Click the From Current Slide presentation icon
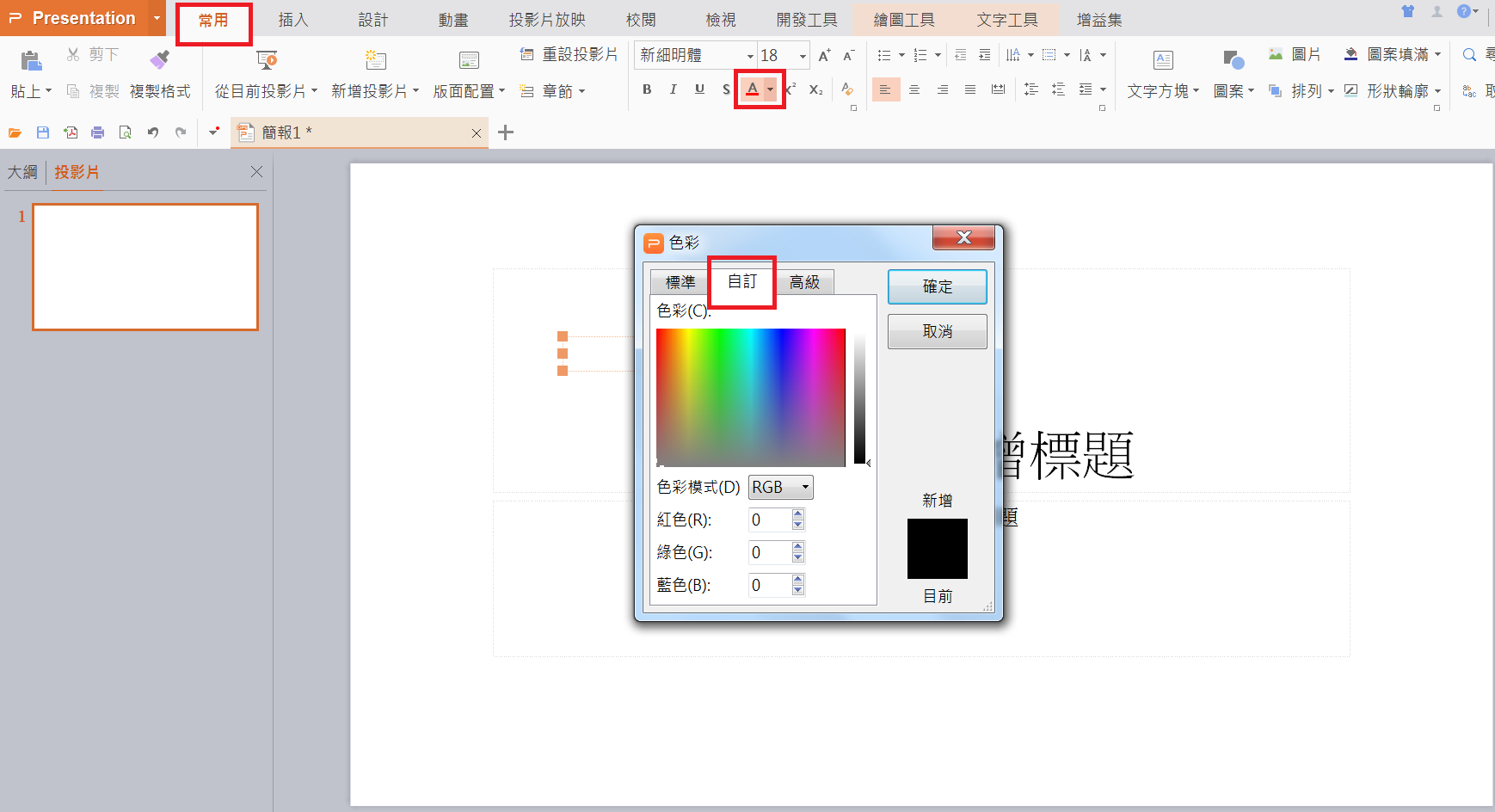Image resolution: width=1495 pixels, height=812 pixels. pyautogui.click(x=267, y=59)
